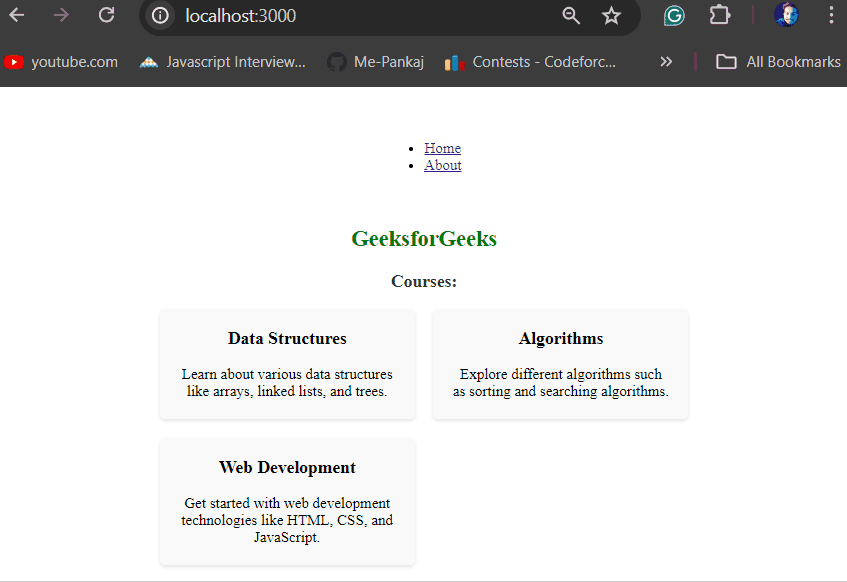Click the zoom magnifier icon in address bar

click(x=571, y=16)
